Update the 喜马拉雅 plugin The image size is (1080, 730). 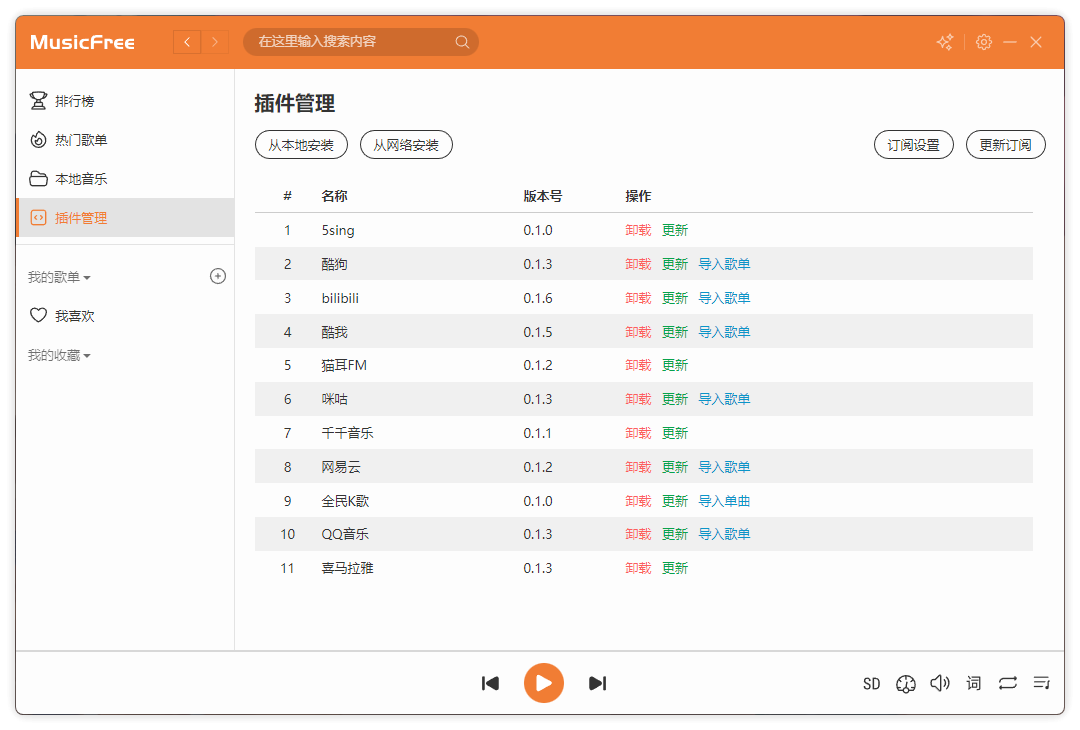675,568
